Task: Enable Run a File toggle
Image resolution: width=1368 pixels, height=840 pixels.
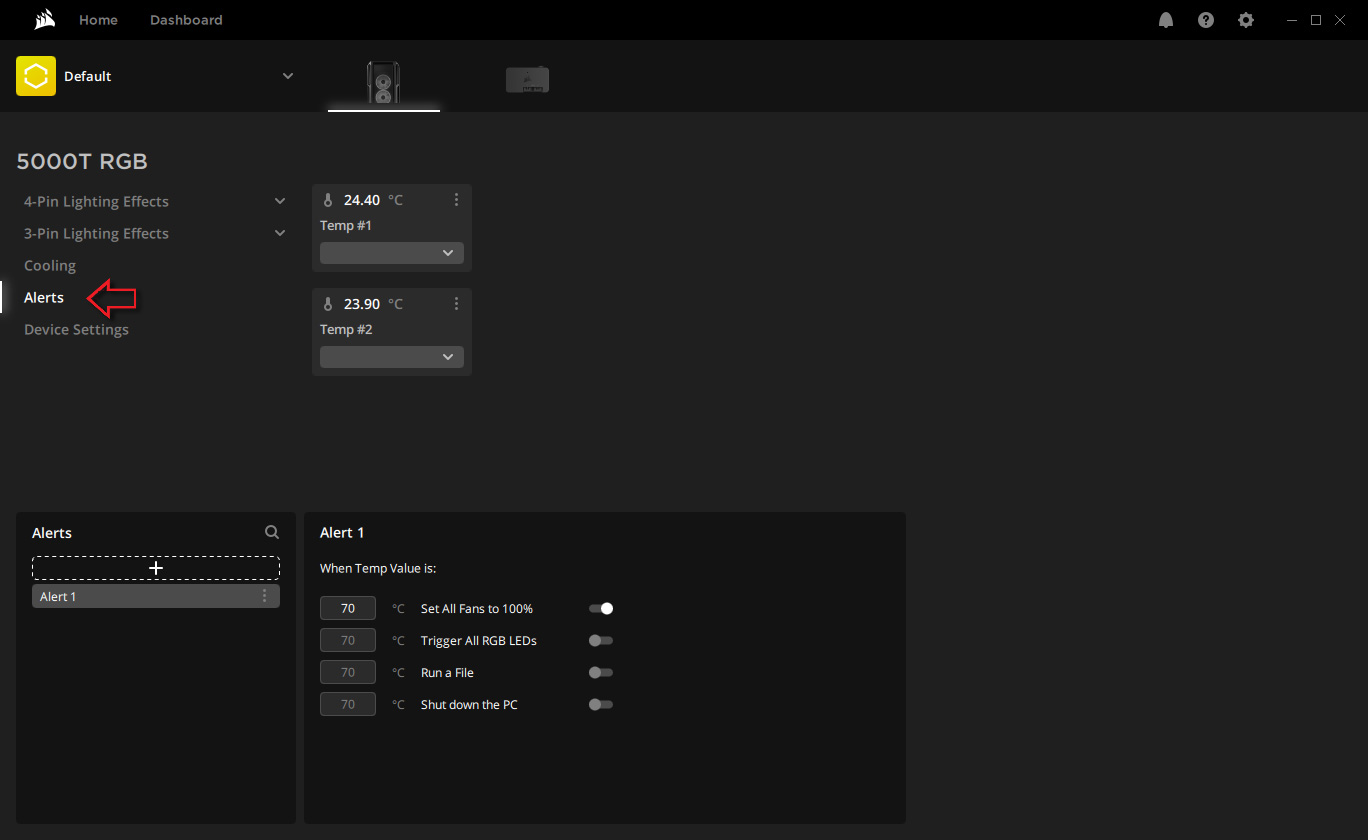Action: click(x=601, y=672)
